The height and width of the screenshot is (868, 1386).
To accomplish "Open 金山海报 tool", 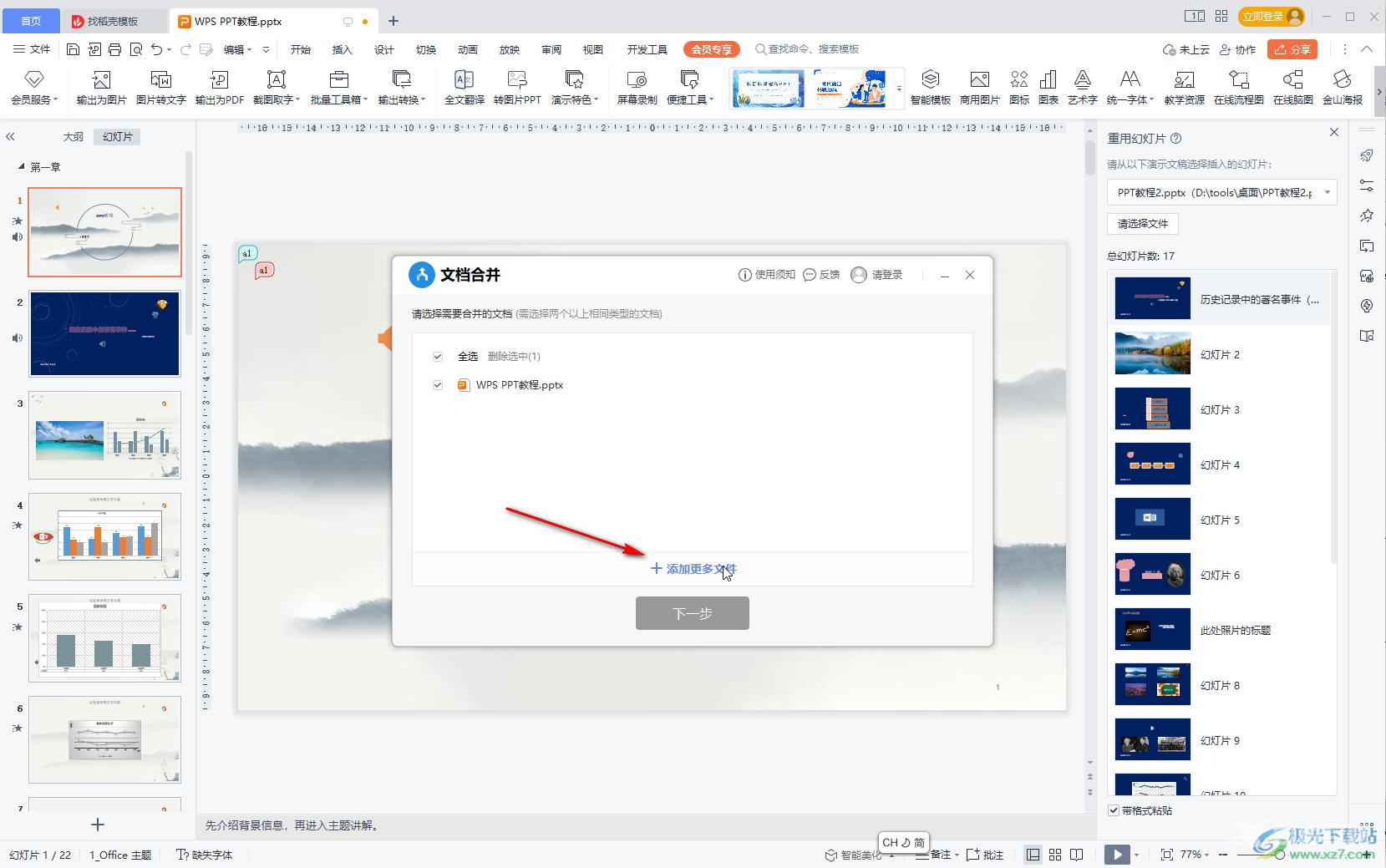I will coord(1342,87).
